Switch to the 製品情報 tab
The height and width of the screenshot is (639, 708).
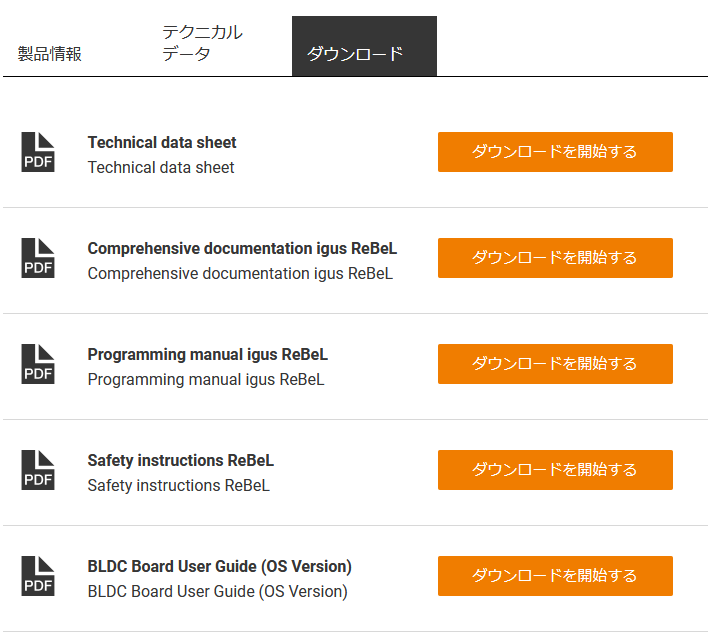50,54
